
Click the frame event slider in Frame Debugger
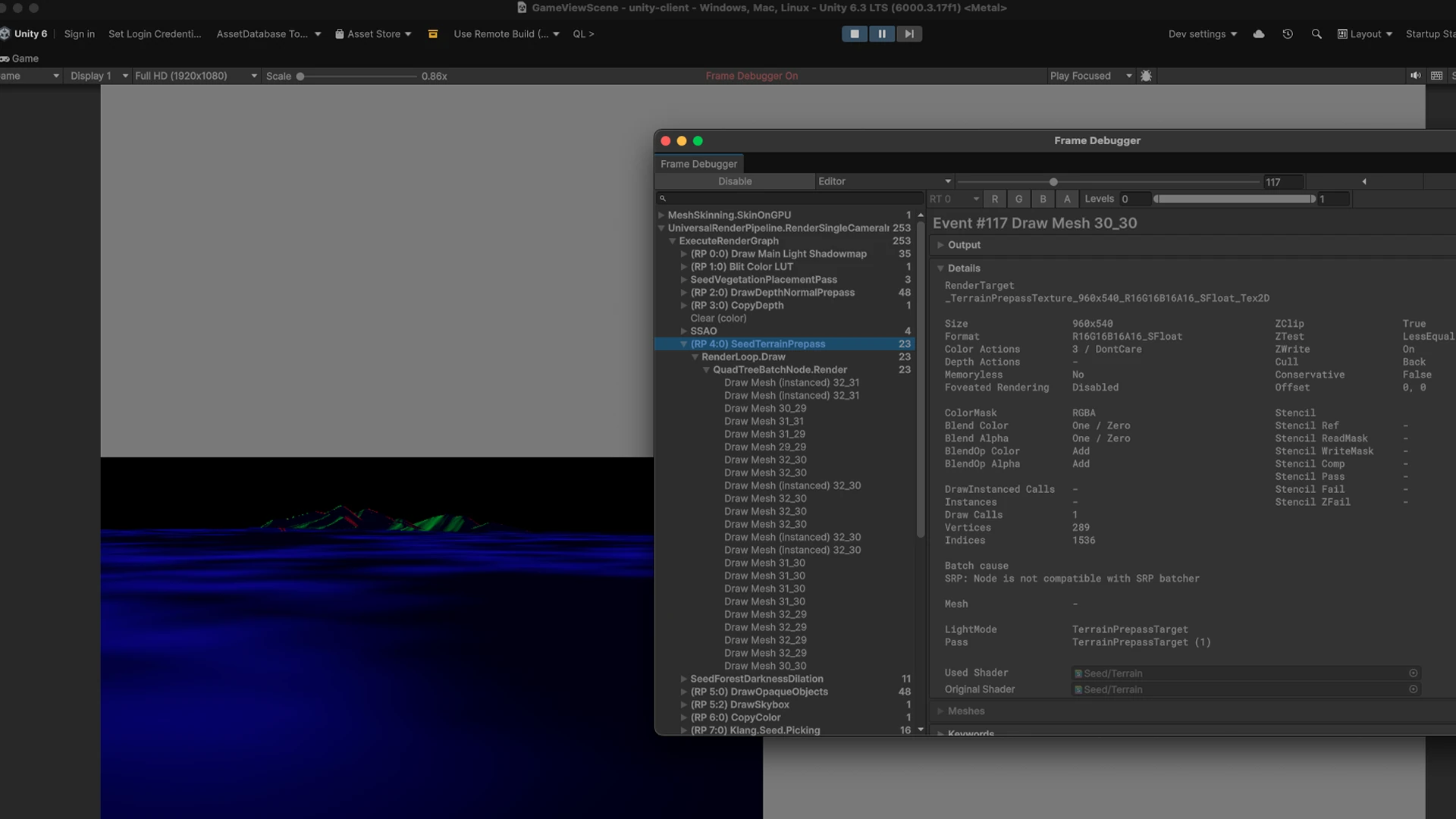[x=1108, y=182]
